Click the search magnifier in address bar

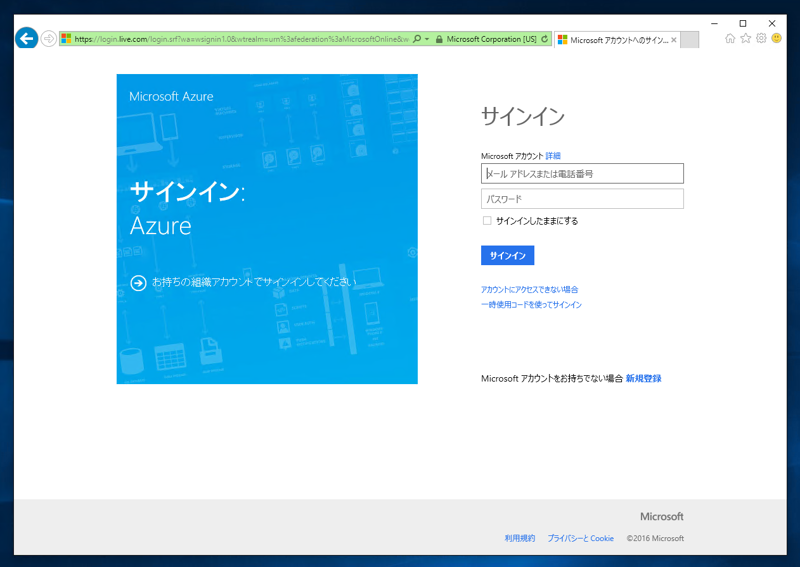click(417, 39)
